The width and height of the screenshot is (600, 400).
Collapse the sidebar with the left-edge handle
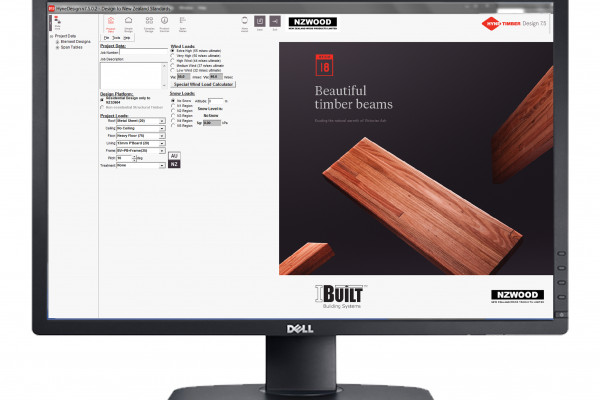point(50,23)
